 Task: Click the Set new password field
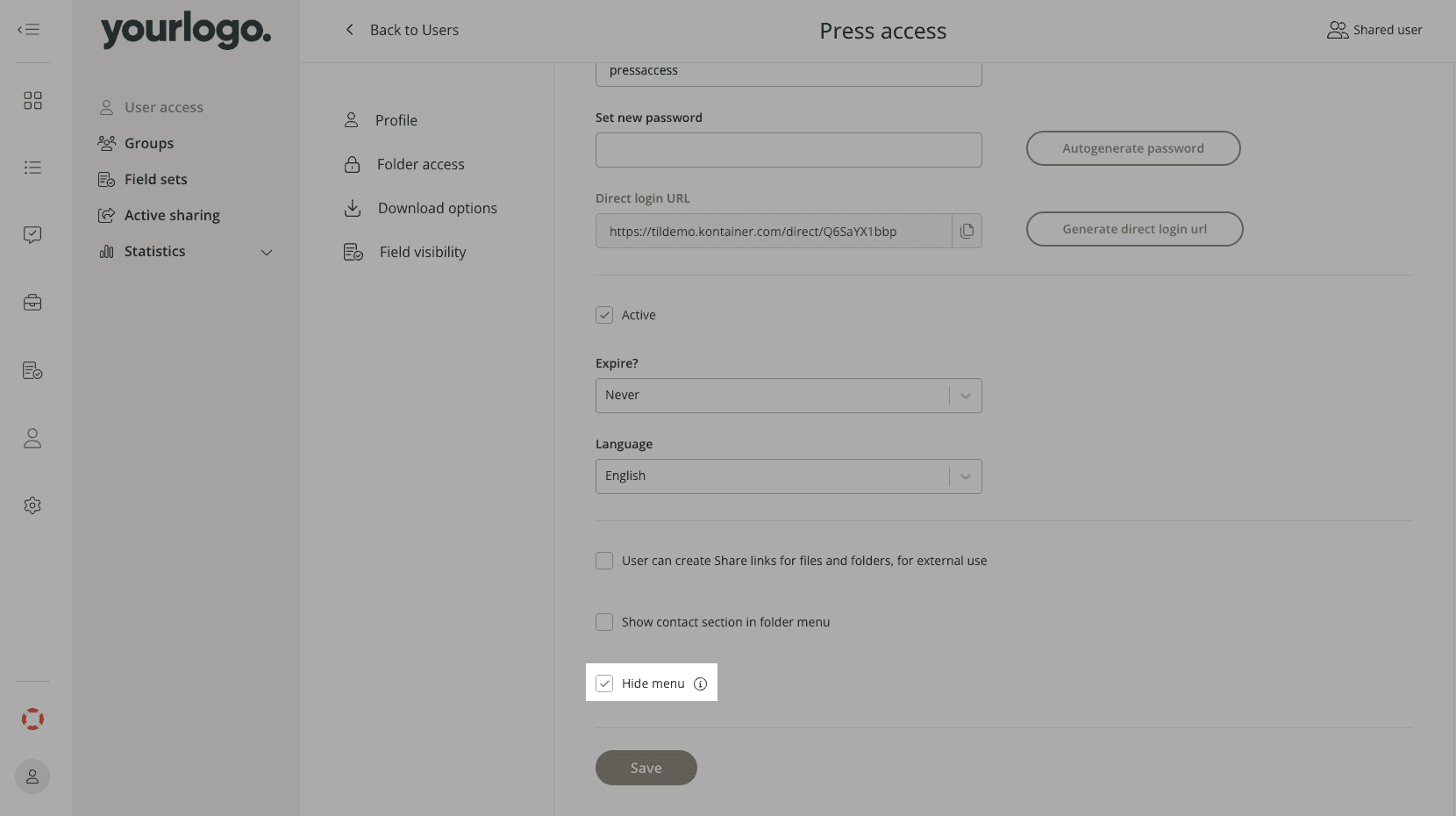coord(788,150)
